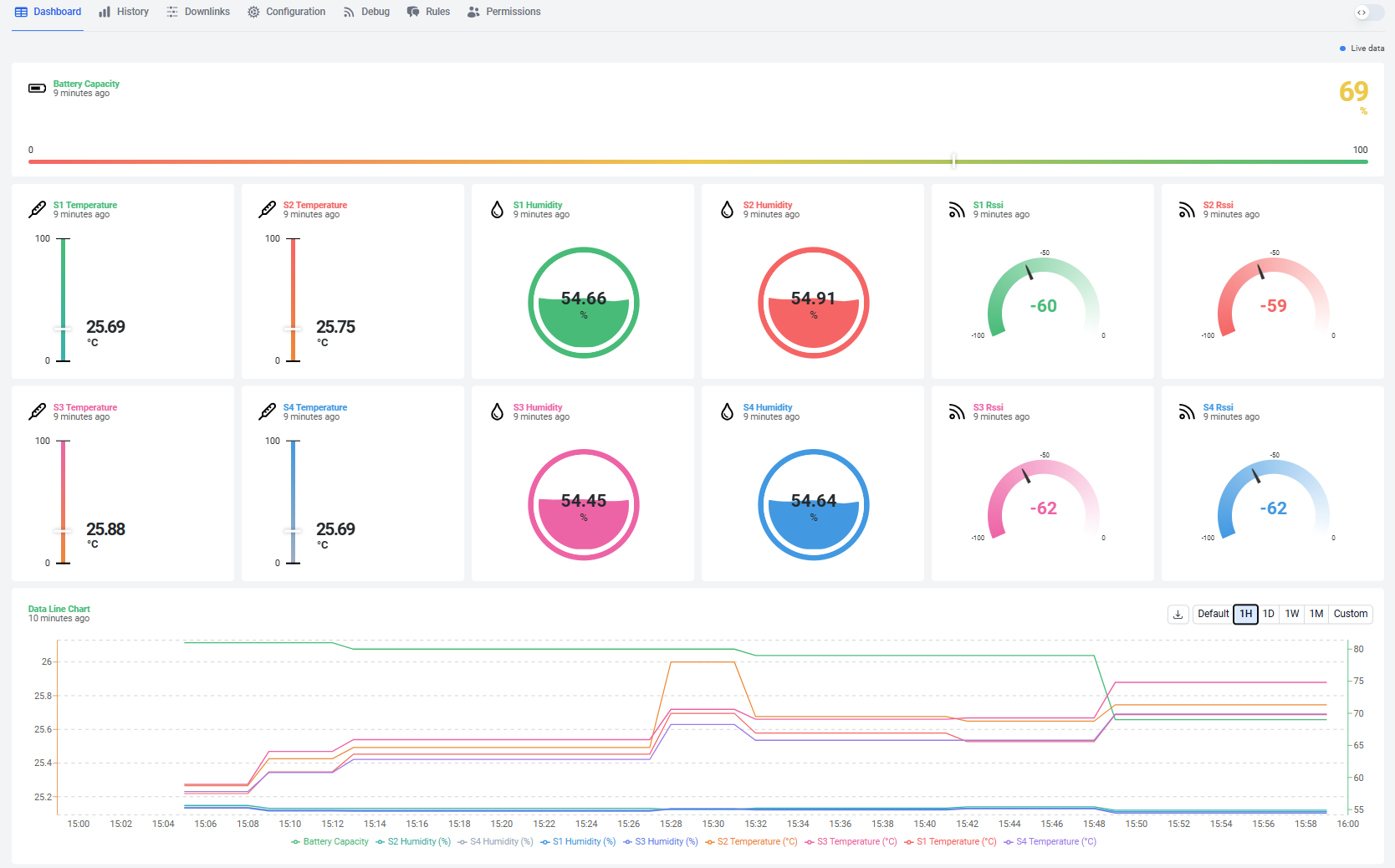Switch to the Rules tab

428,12
